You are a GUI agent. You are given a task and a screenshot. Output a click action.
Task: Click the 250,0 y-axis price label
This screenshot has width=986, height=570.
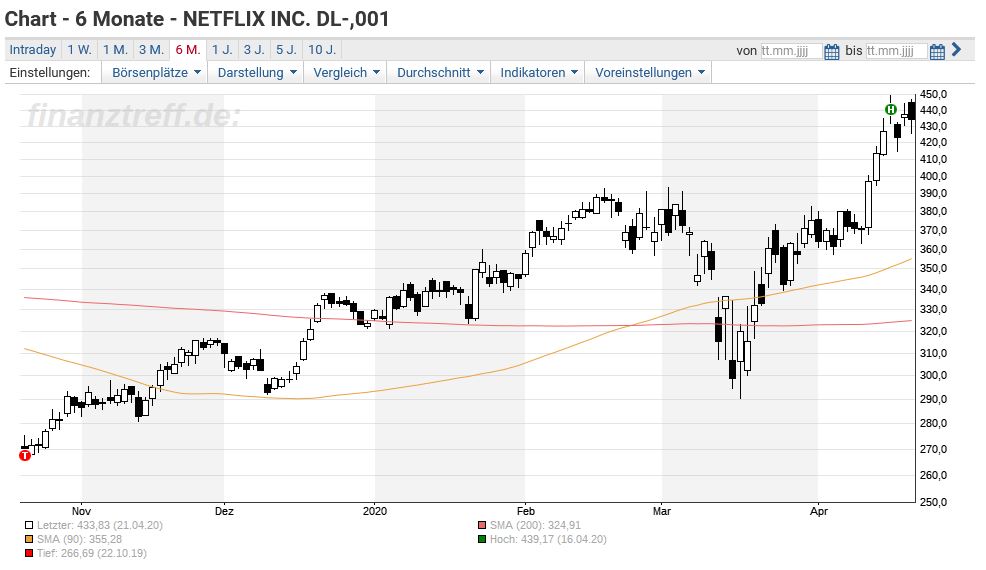933,502
